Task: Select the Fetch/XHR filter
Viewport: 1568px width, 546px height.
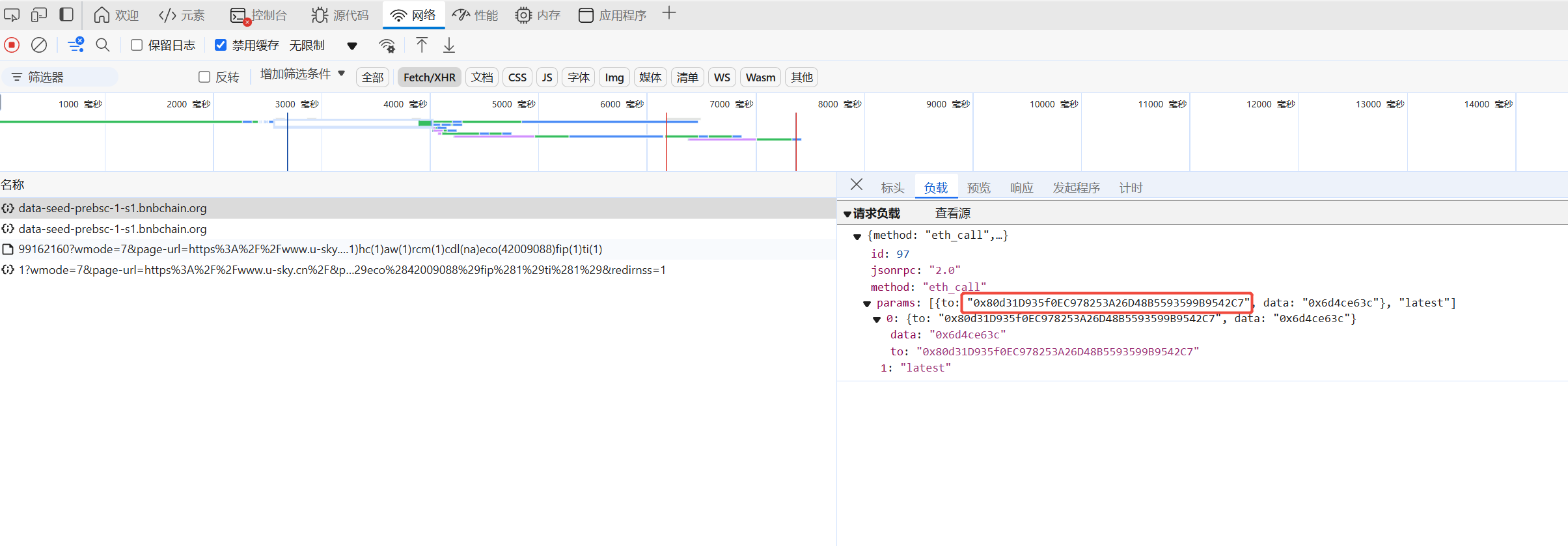Action: click(430, 77)
